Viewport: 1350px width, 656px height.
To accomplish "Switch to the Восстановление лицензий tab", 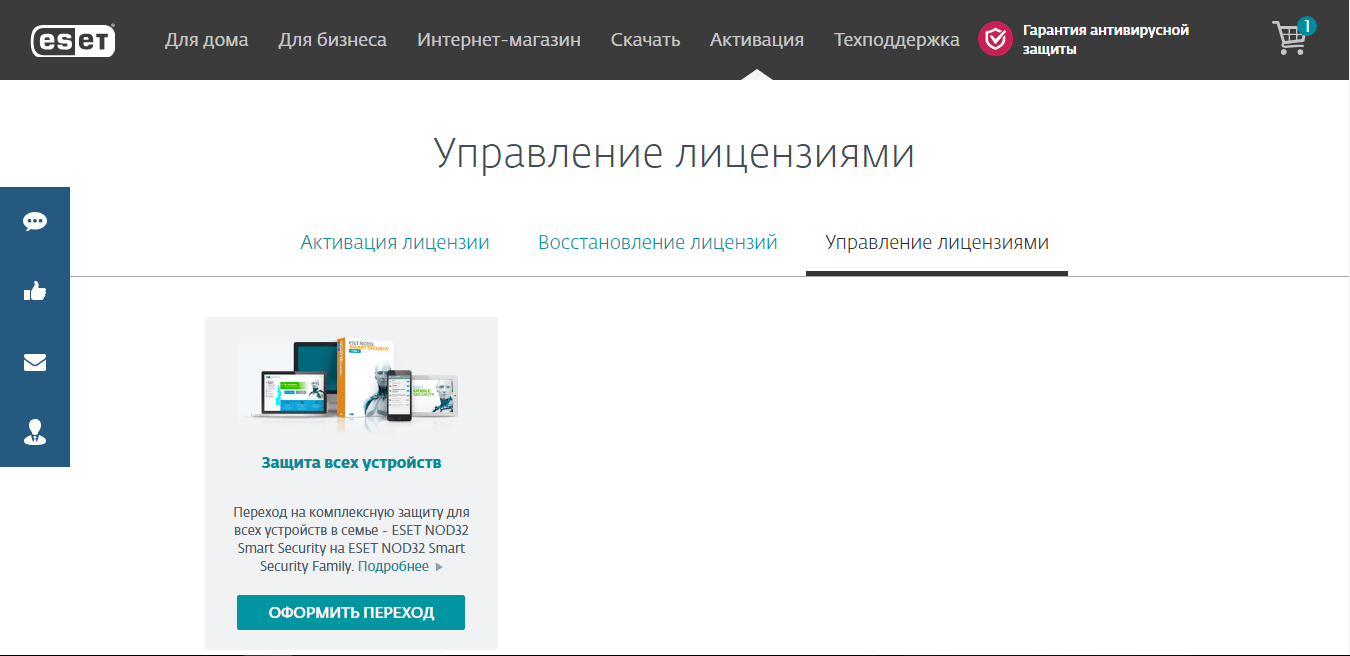I will (658, 243).
